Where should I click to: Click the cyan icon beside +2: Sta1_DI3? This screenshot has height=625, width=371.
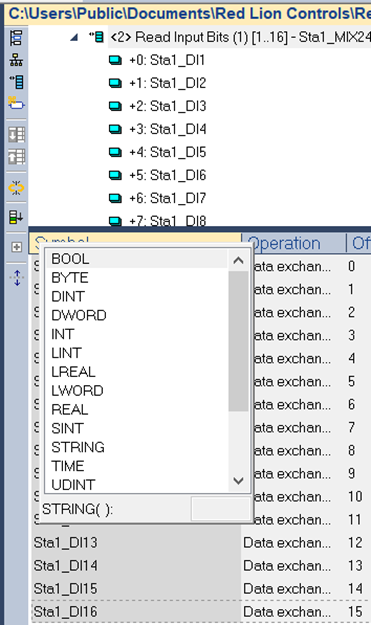(115, 106)
